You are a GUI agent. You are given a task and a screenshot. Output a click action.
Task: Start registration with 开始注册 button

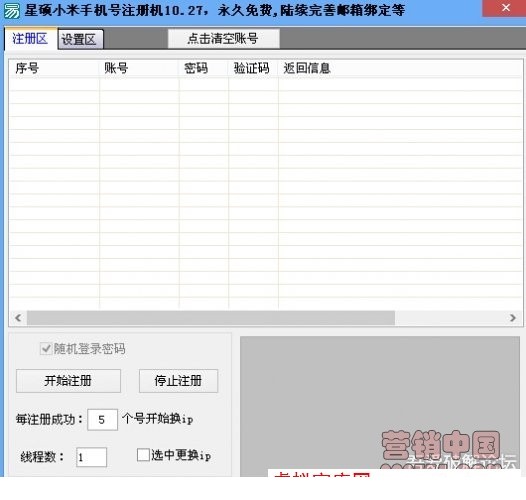click(68, 381)
